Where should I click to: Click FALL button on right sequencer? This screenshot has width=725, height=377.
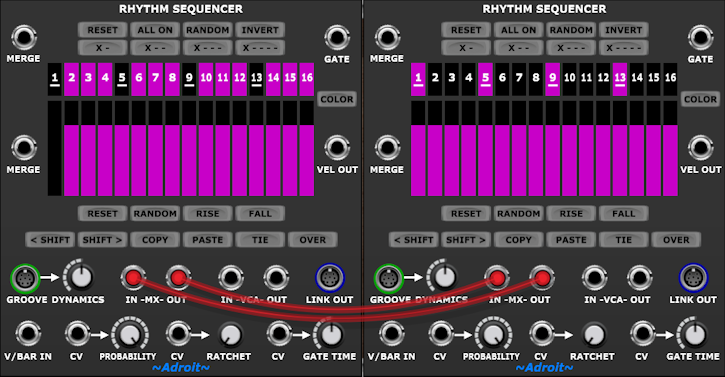point(623,214)
